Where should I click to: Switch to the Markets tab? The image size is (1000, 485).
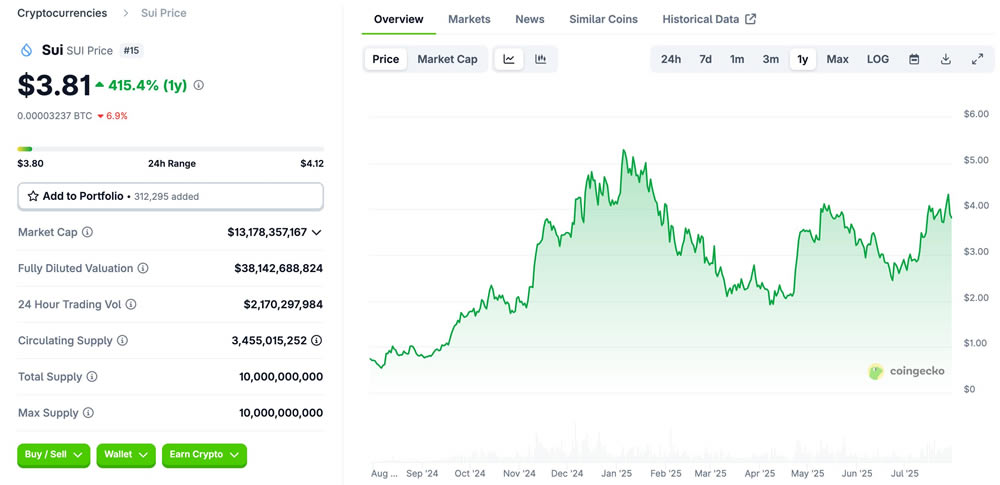point(469,19)
